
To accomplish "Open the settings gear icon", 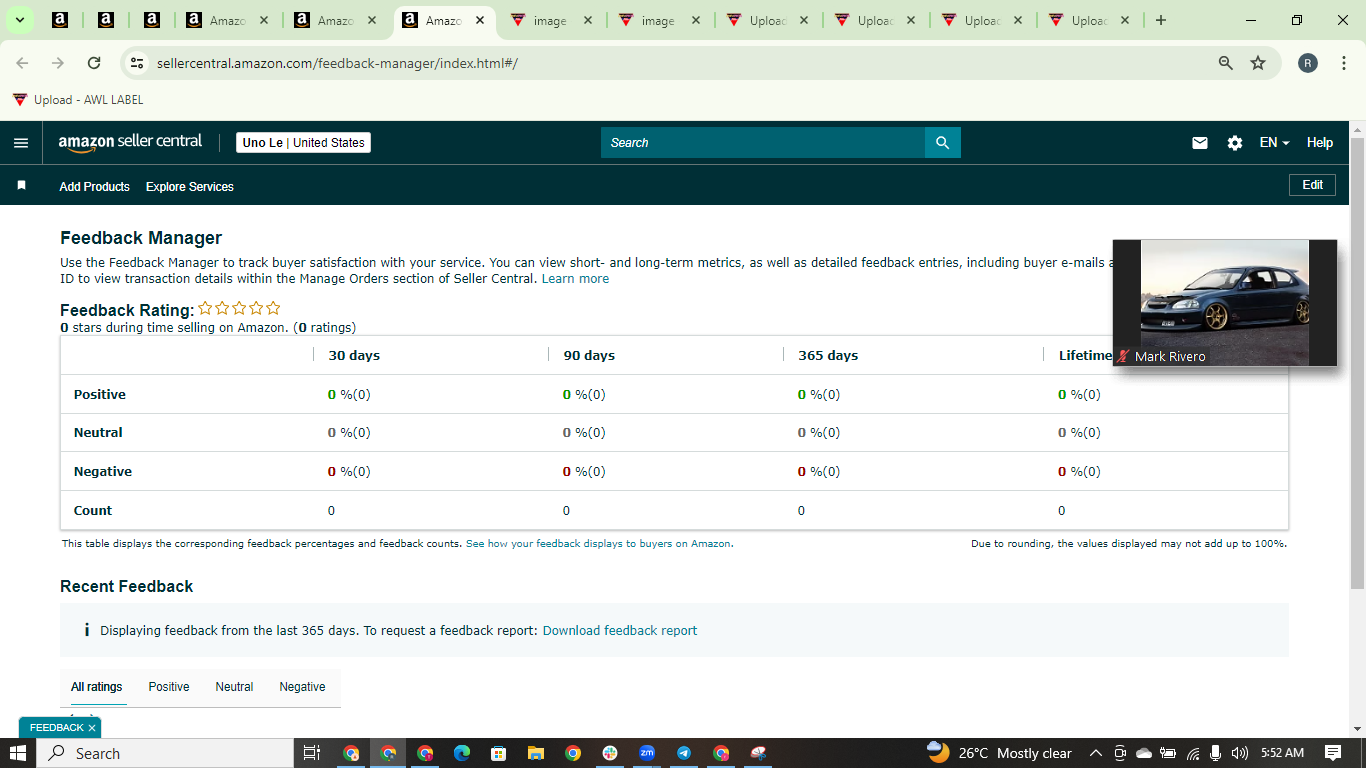I will (x=1235, y=143).
